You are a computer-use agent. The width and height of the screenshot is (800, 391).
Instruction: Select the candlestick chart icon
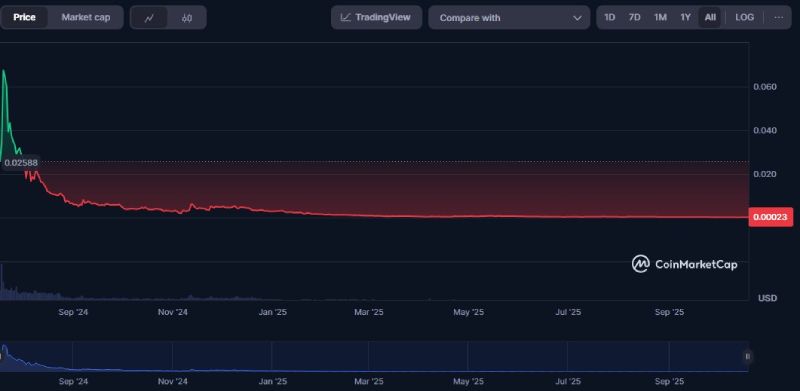(x=187, y=18)
